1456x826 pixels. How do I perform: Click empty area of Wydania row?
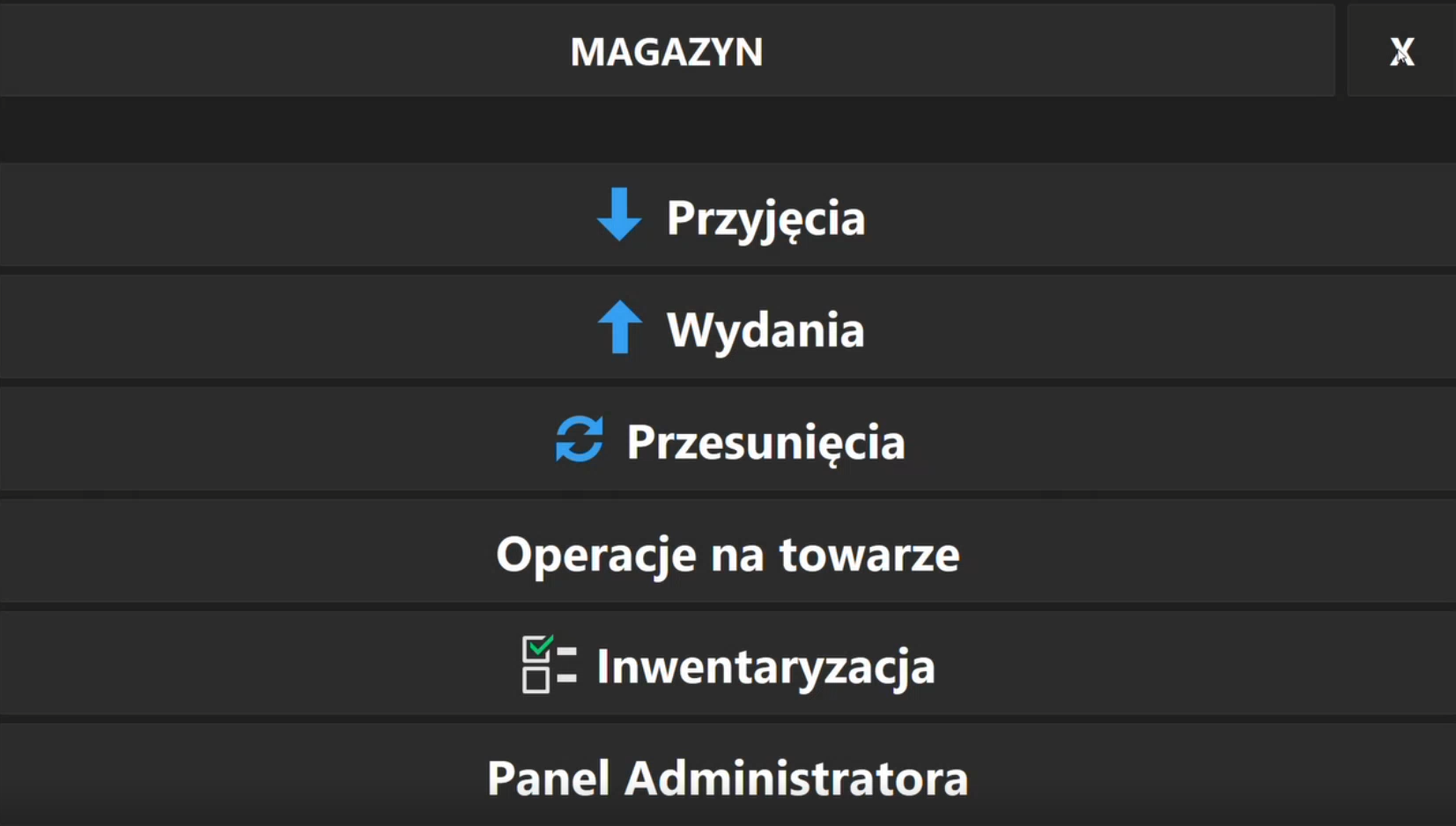[1145, 327]
